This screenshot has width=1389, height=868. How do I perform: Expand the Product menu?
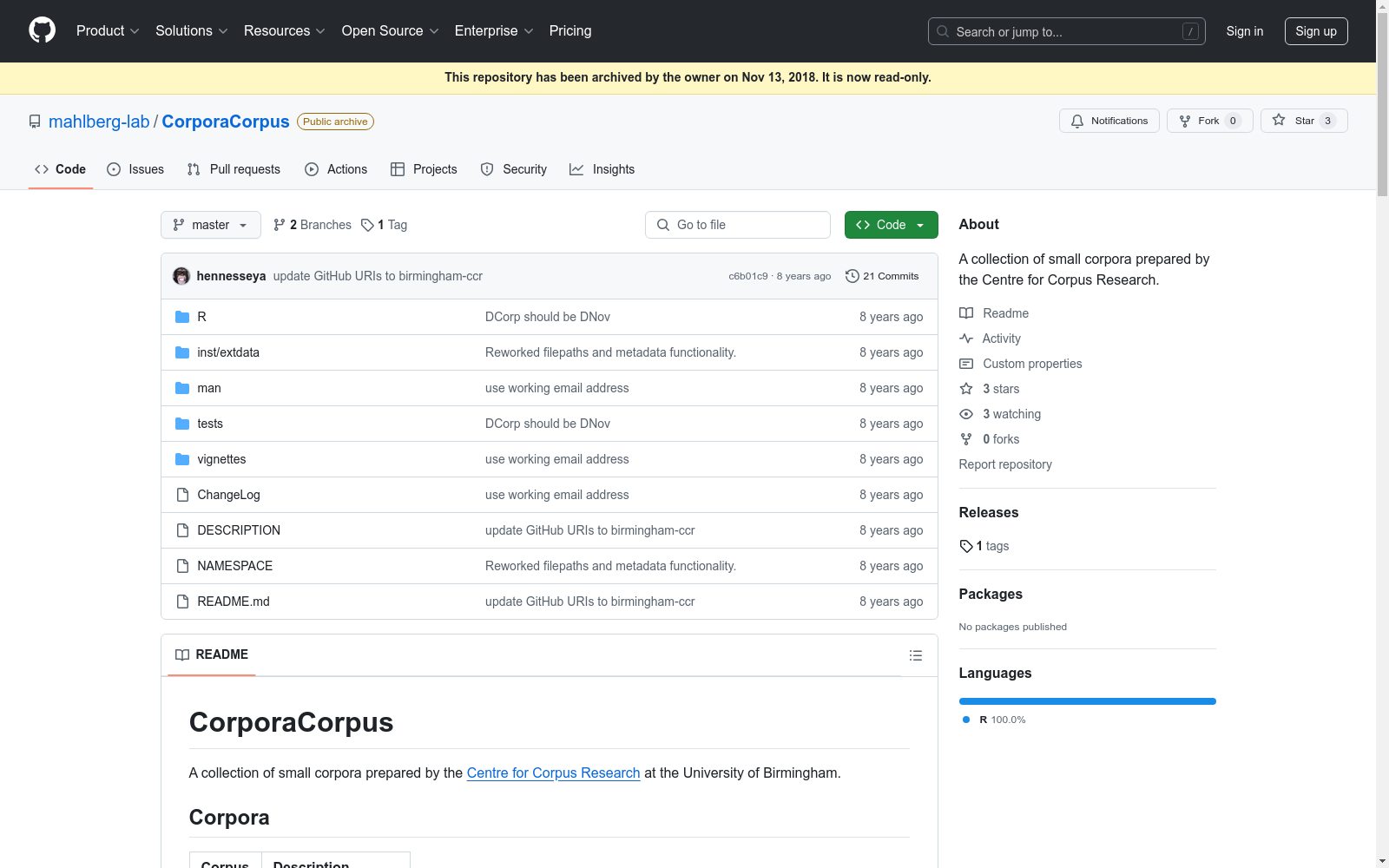click(108, 30)
